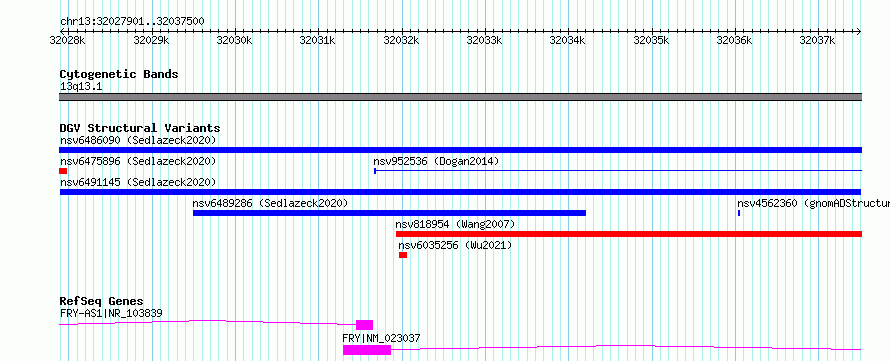Click the 32029k ruler tick label

[x=152, y=40]
